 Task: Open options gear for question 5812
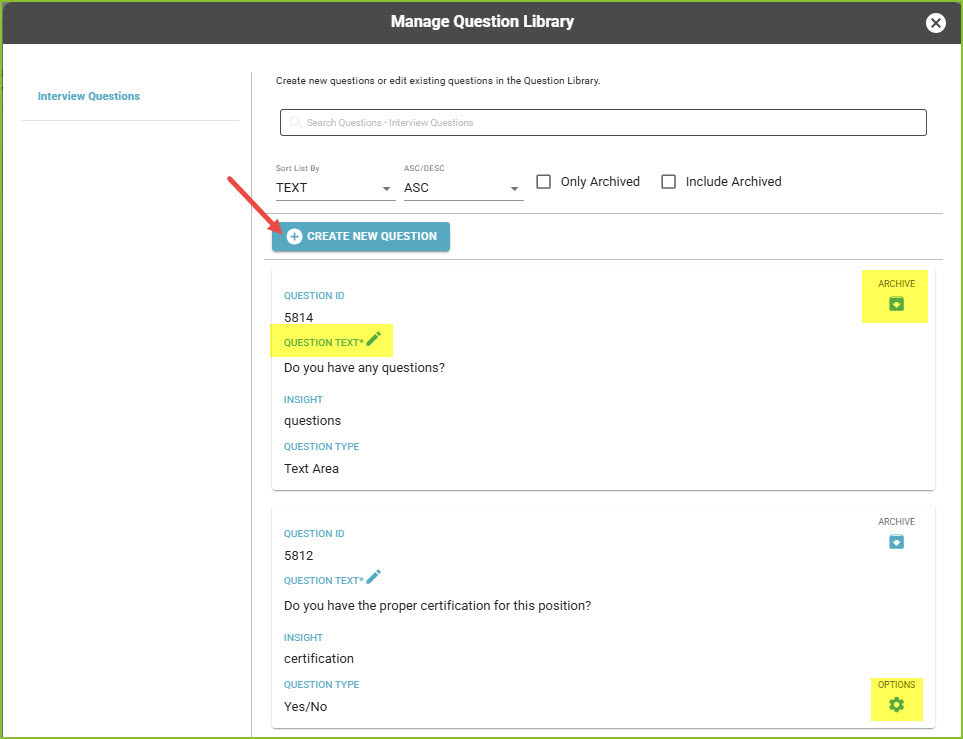(896, 705)
